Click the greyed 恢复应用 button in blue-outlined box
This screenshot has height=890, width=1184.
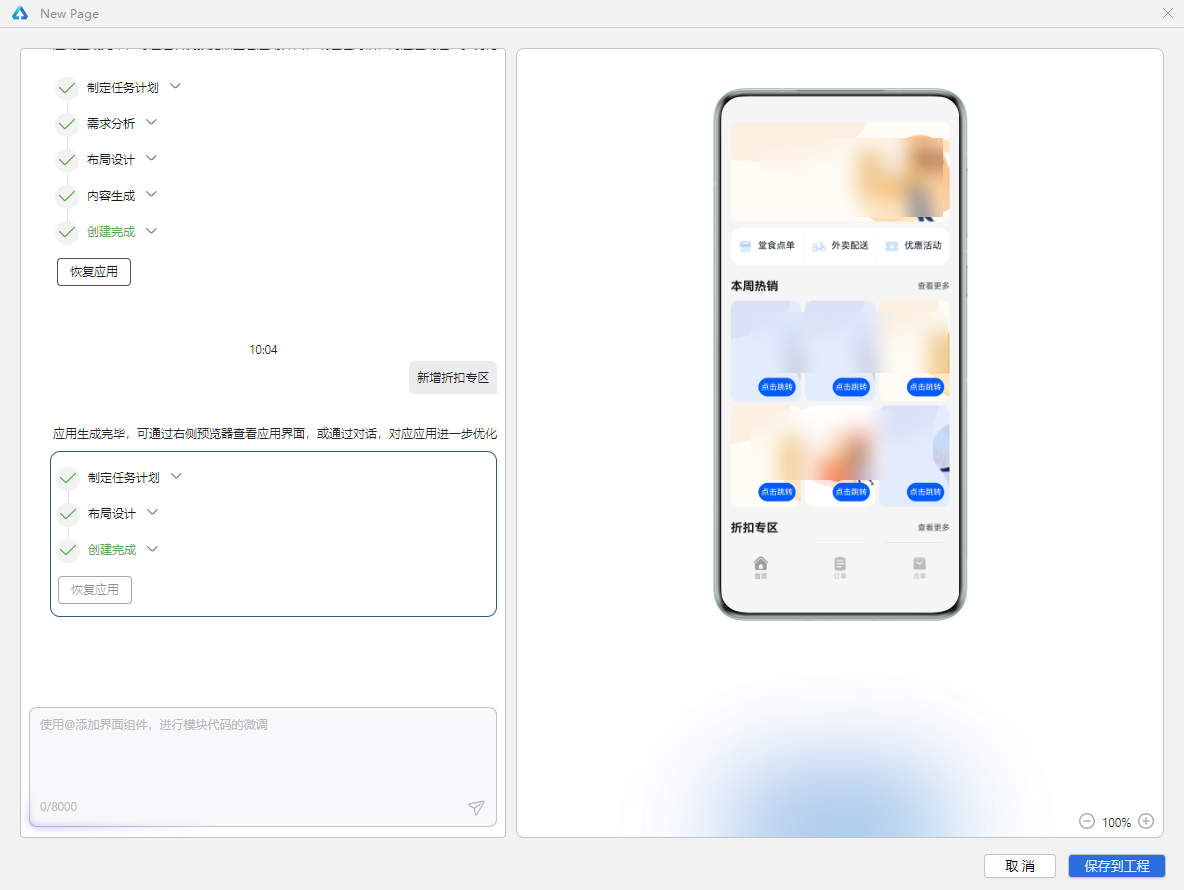(94, 590)
